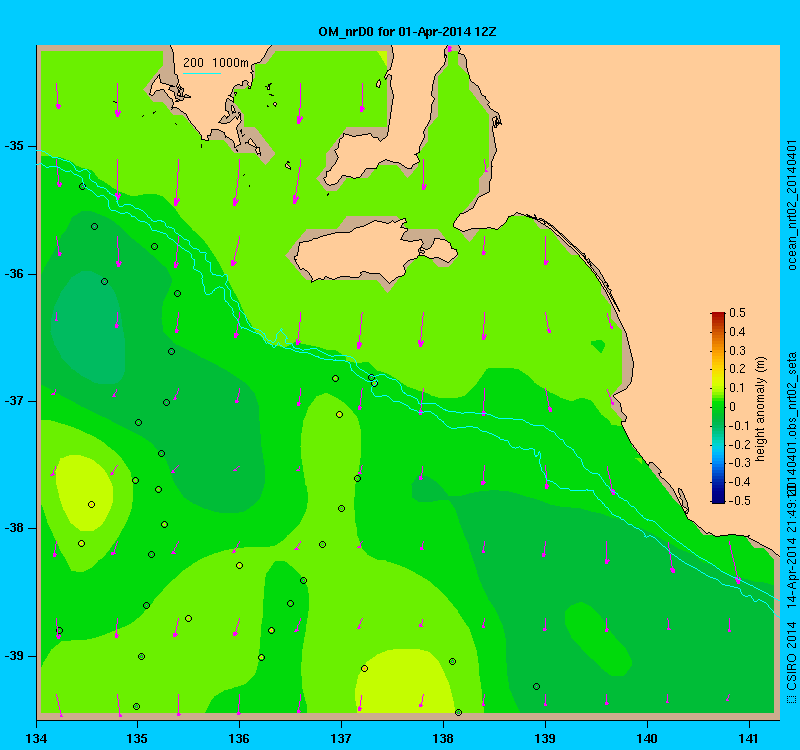Click latitude axis label -36
Viewport: 800px width, 750px height.
tap(14, 274)
